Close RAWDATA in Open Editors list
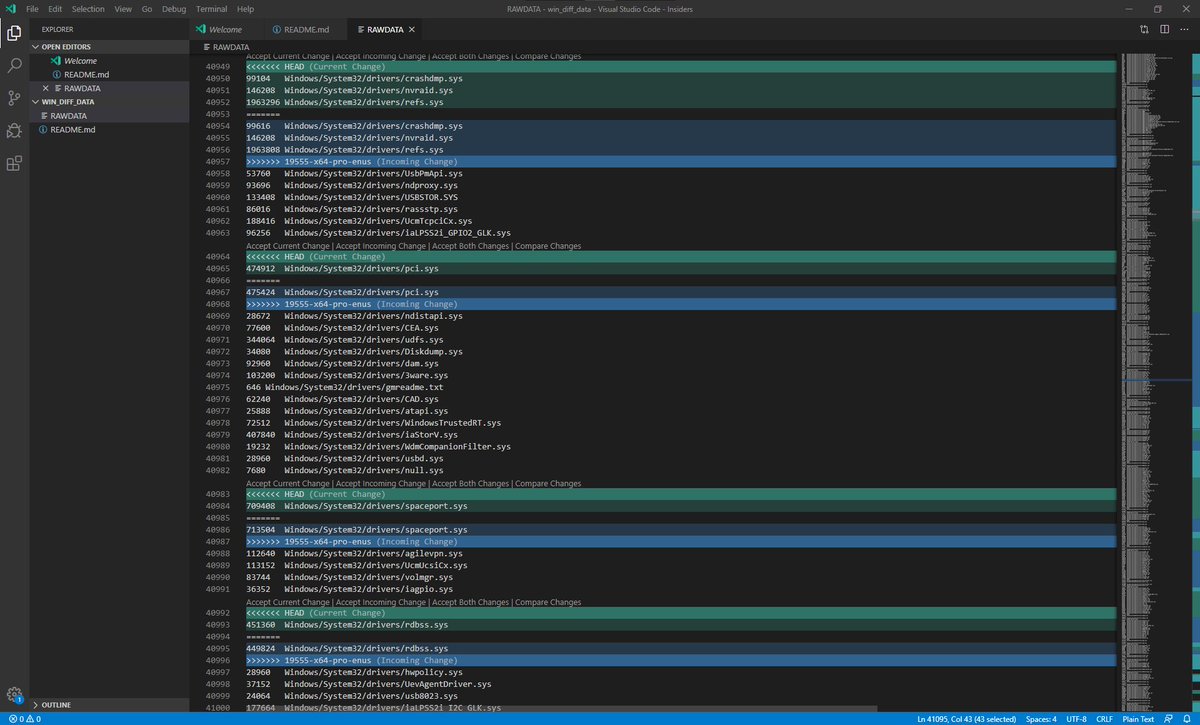The image size is (1200, 725). 46,88
